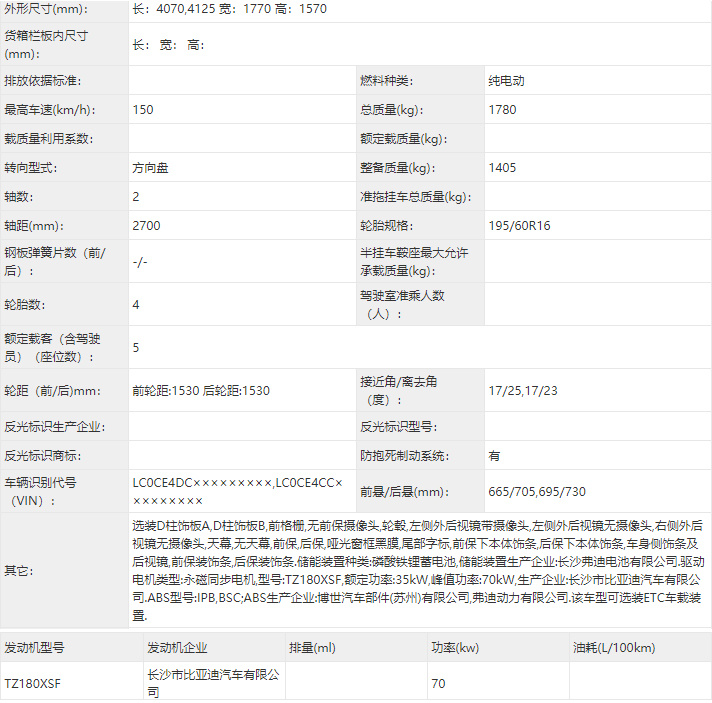Select the wheelbase value 2700
The width and height of the screenshot is (712, 703).
click(x=146, y=226)
